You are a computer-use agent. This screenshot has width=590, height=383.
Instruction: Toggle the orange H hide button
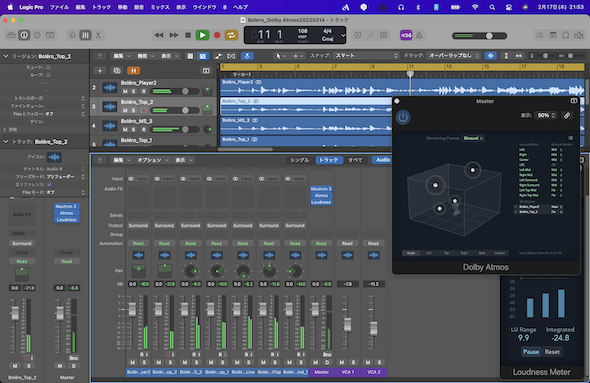tap(133, 70)
